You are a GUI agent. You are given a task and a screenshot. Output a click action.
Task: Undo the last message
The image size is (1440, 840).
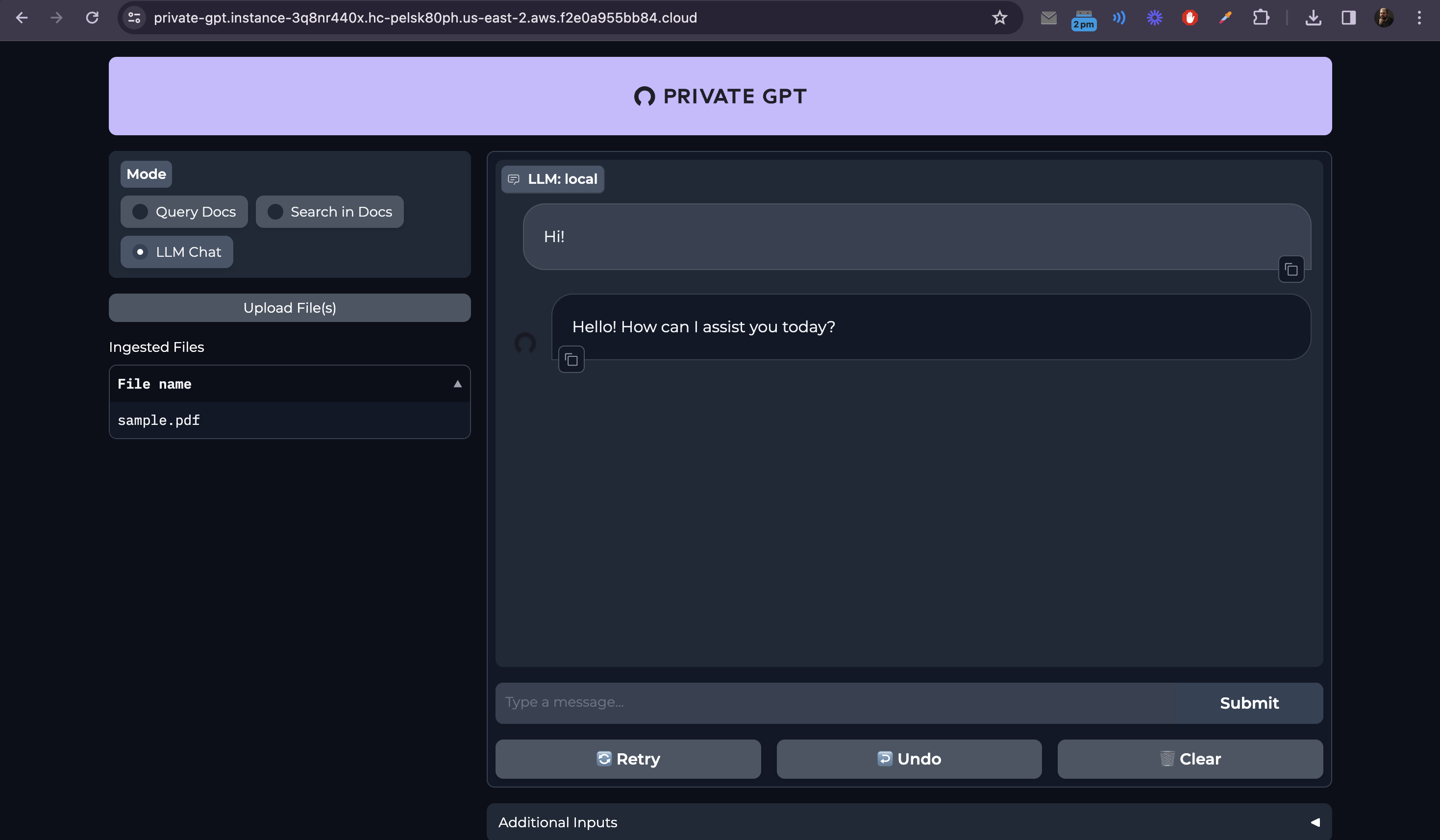(909, 759)
